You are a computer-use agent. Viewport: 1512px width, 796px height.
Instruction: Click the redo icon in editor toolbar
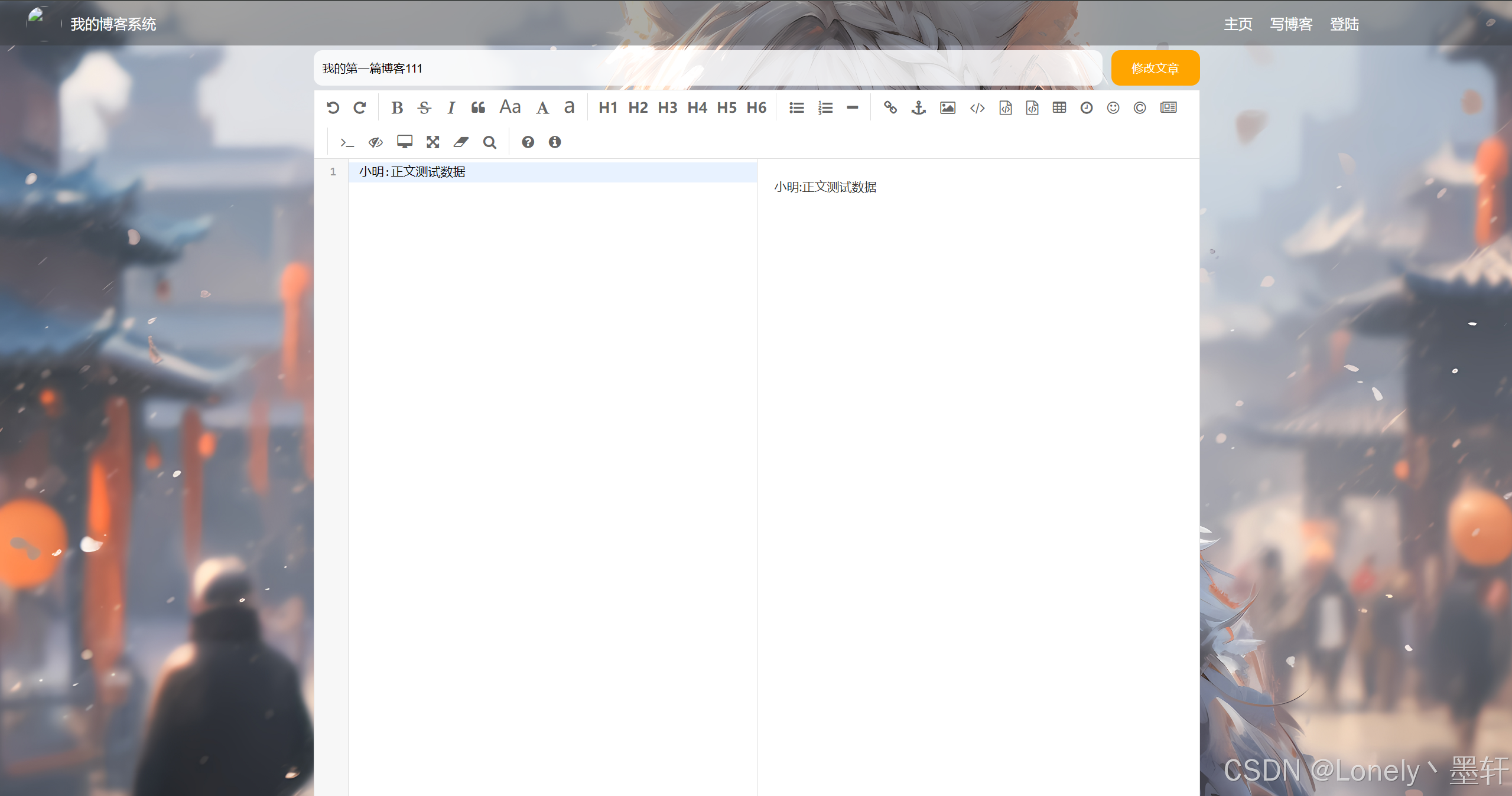360,107
